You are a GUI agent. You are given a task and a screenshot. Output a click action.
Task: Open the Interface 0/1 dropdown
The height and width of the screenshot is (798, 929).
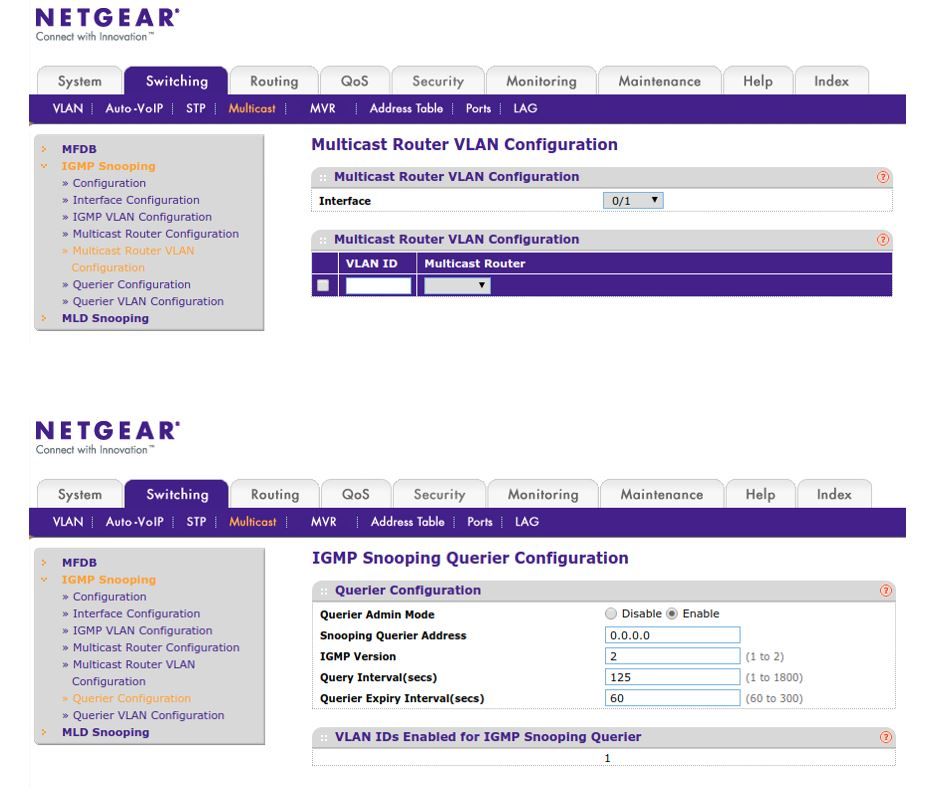636,201
